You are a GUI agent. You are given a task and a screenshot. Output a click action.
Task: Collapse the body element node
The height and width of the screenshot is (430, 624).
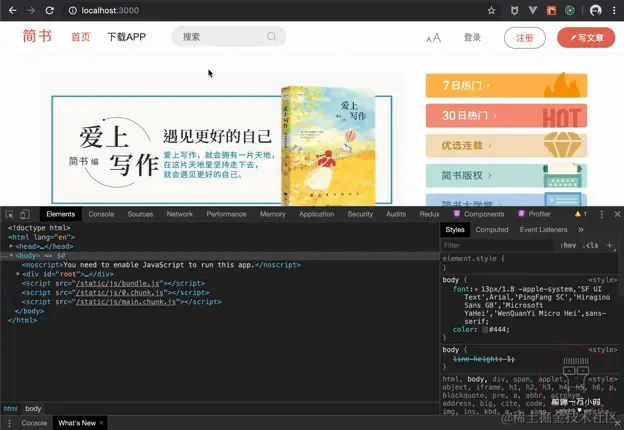click(x=12, y=255)
